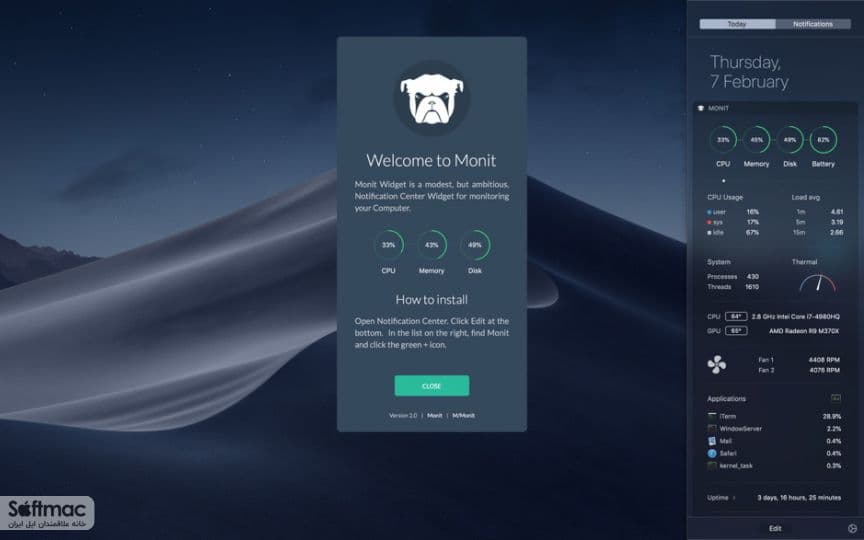Click the 5m load average 3.19
Viewport: 864px width, 540px height.
[837, 223]
